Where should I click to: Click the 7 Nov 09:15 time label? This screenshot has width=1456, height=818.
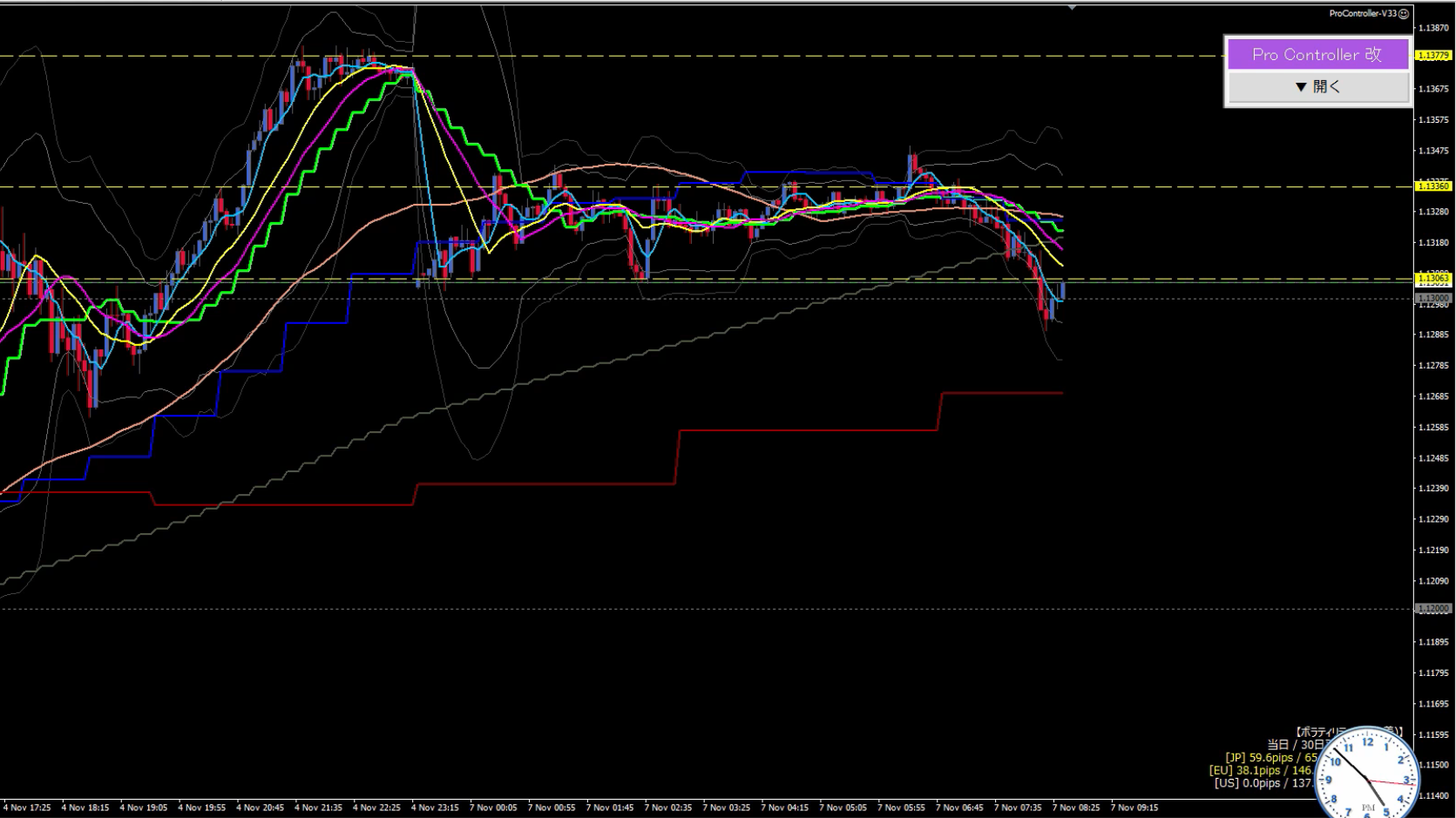tap(1135, 808)
